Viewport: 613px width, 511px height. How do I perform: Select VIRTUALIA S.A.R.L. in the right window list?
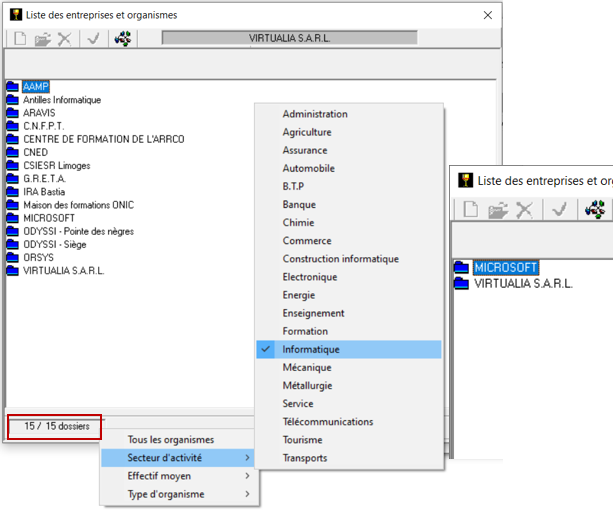pyautogui.click(x=523, y=284)
